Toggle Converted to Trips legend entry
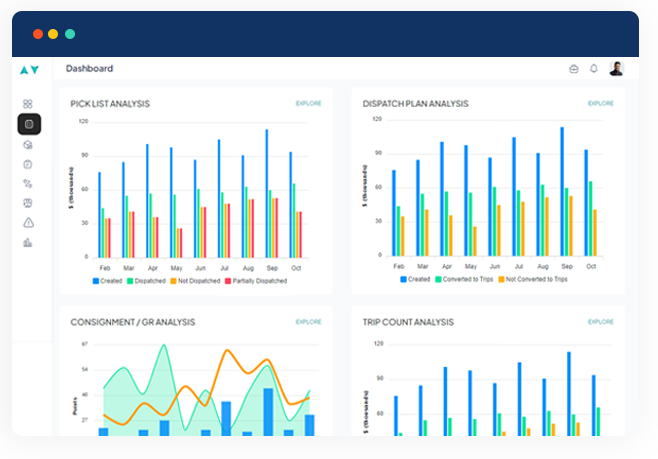The image size is (658, 459). (464, 279)
